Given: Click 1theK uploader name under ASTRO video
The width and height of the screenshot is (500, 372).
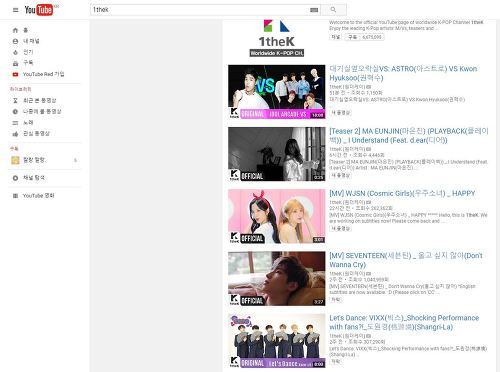Looking at the screenshot, I should [347, 87].
